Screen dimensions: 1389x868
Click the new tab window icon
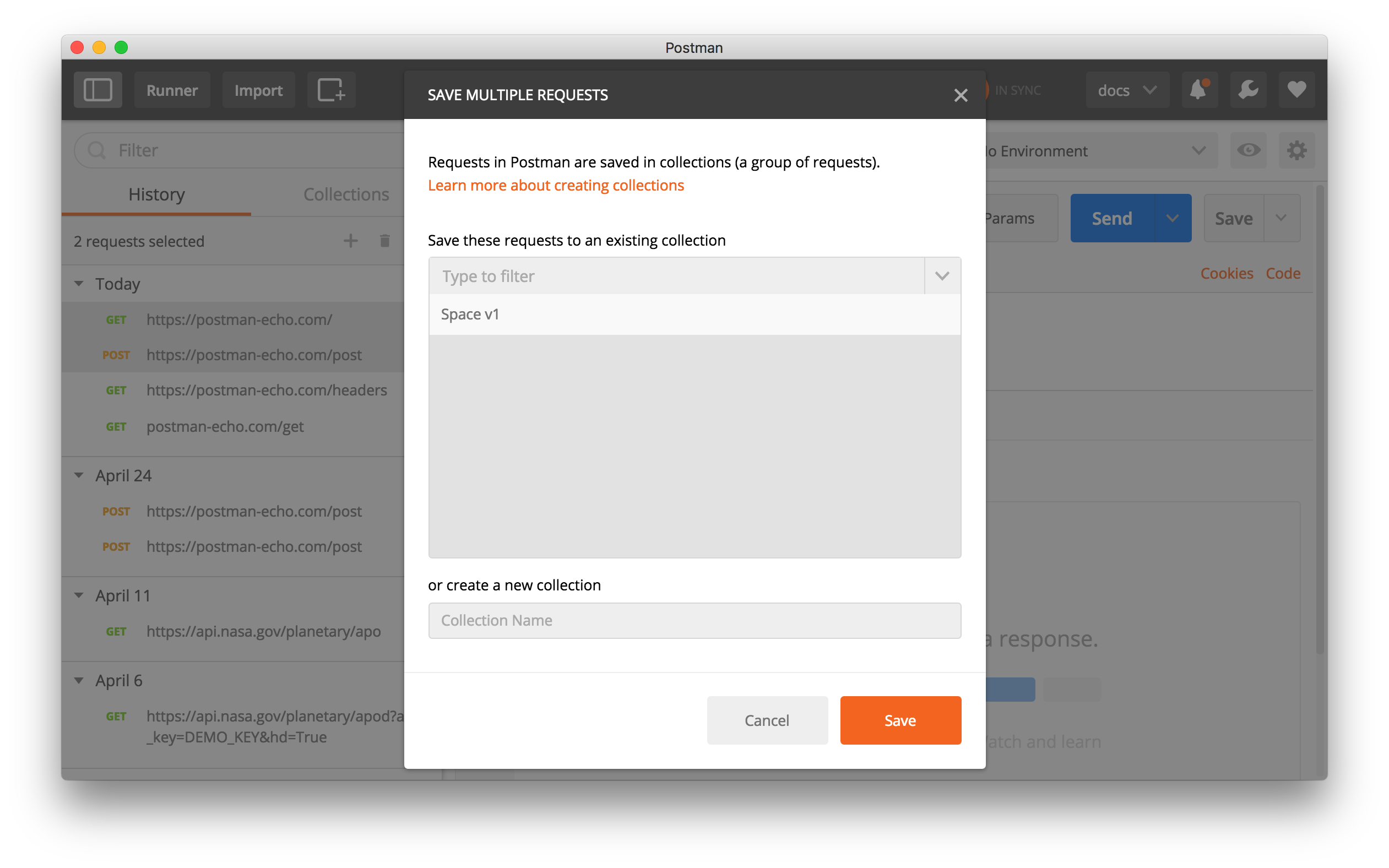[331, 90]
